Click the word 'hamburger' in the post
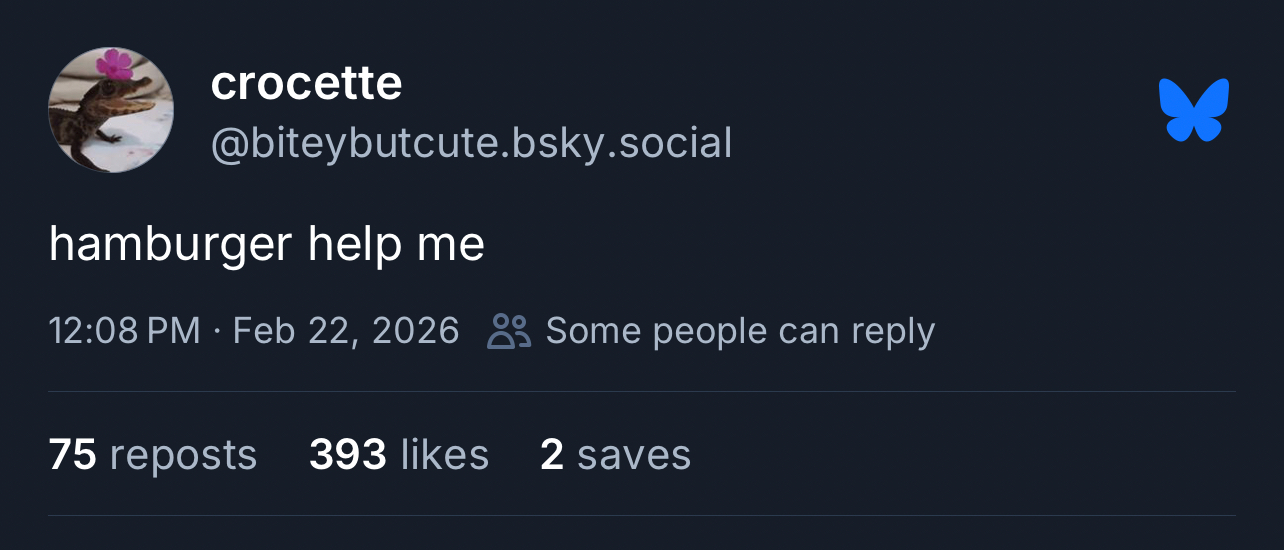Screen dimensions: 1284x550 point(170,245)
